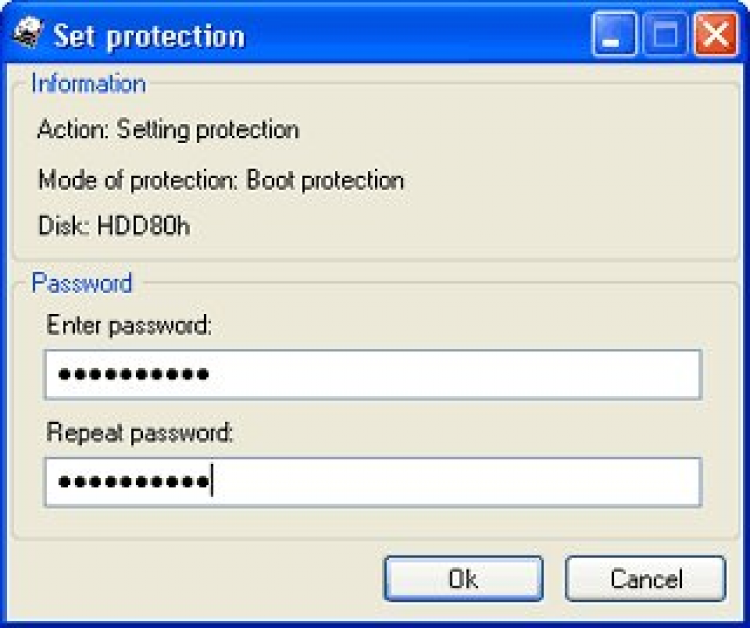
Task: Click the application icon in title bar
Action: pyautogui.click(x=28, y=33)
